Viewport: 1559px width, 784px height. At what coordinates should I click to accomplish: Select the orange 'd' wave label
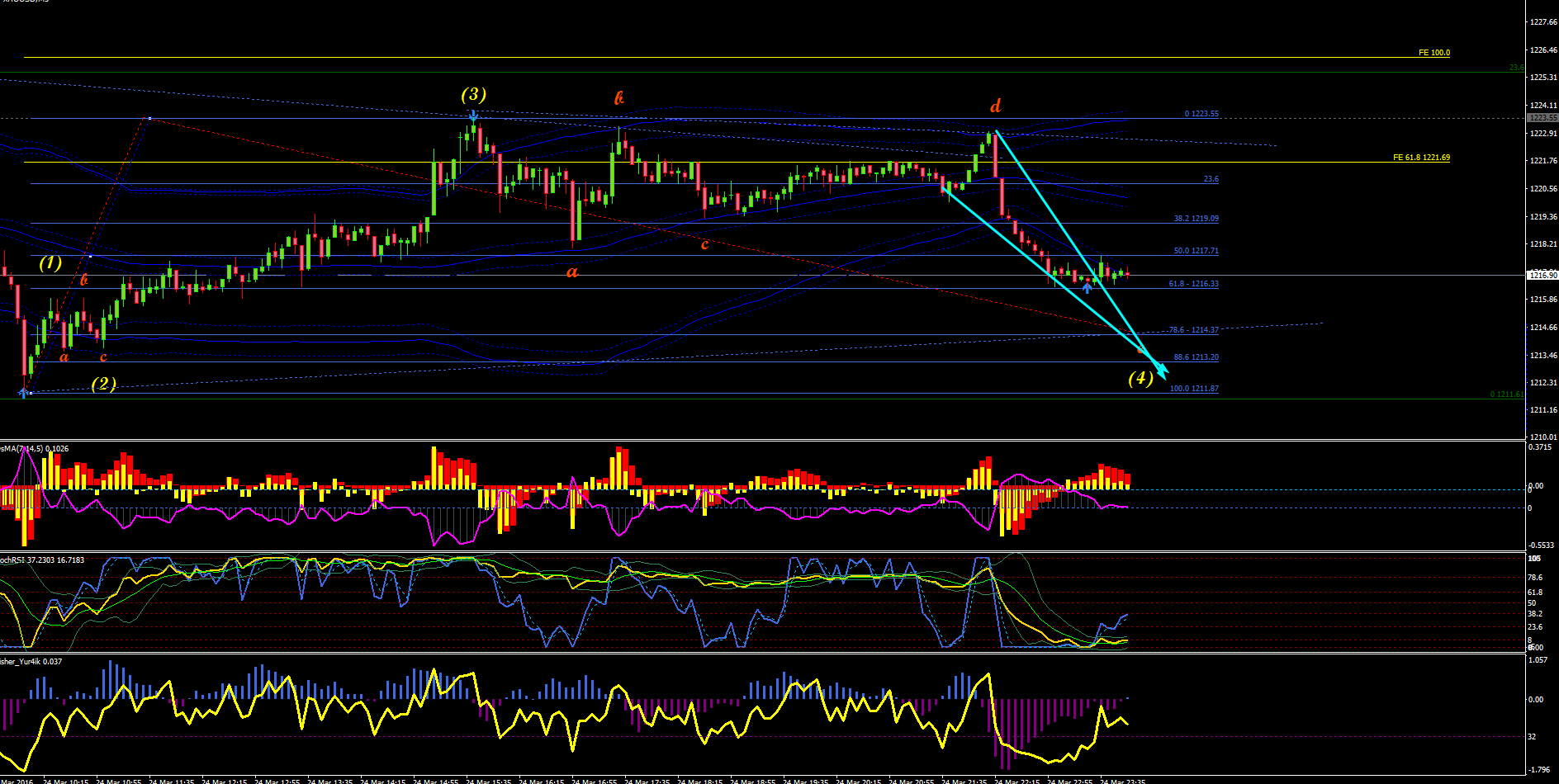pos(996,106)
